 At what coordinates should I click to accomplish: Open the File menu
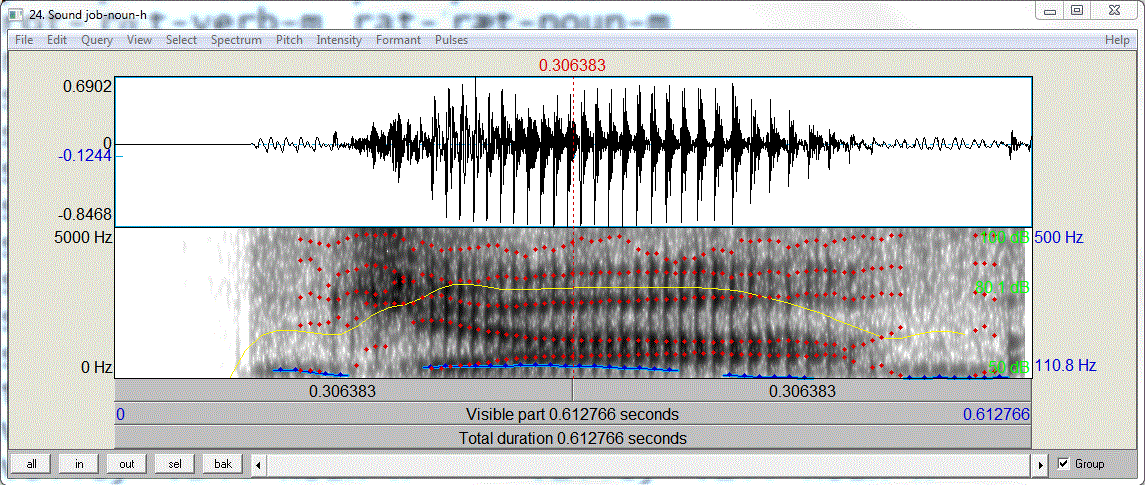(23, 40)
